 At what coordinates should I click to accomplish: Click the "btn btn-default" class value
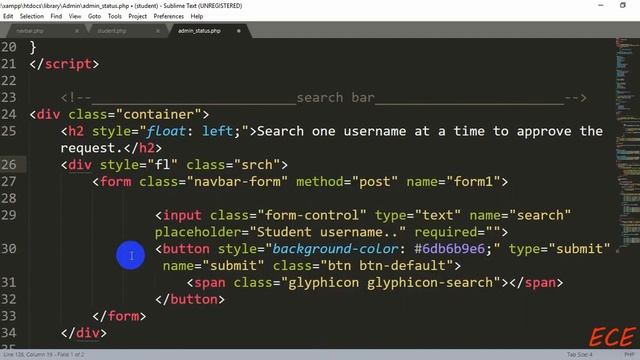(x=387, y=266)
